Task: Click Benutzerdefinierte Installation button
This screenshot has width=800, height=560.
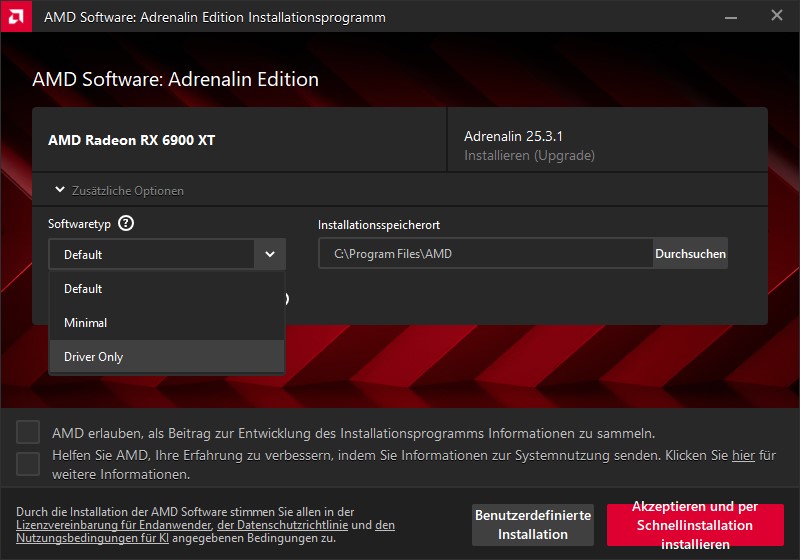Action: point(533,525)
